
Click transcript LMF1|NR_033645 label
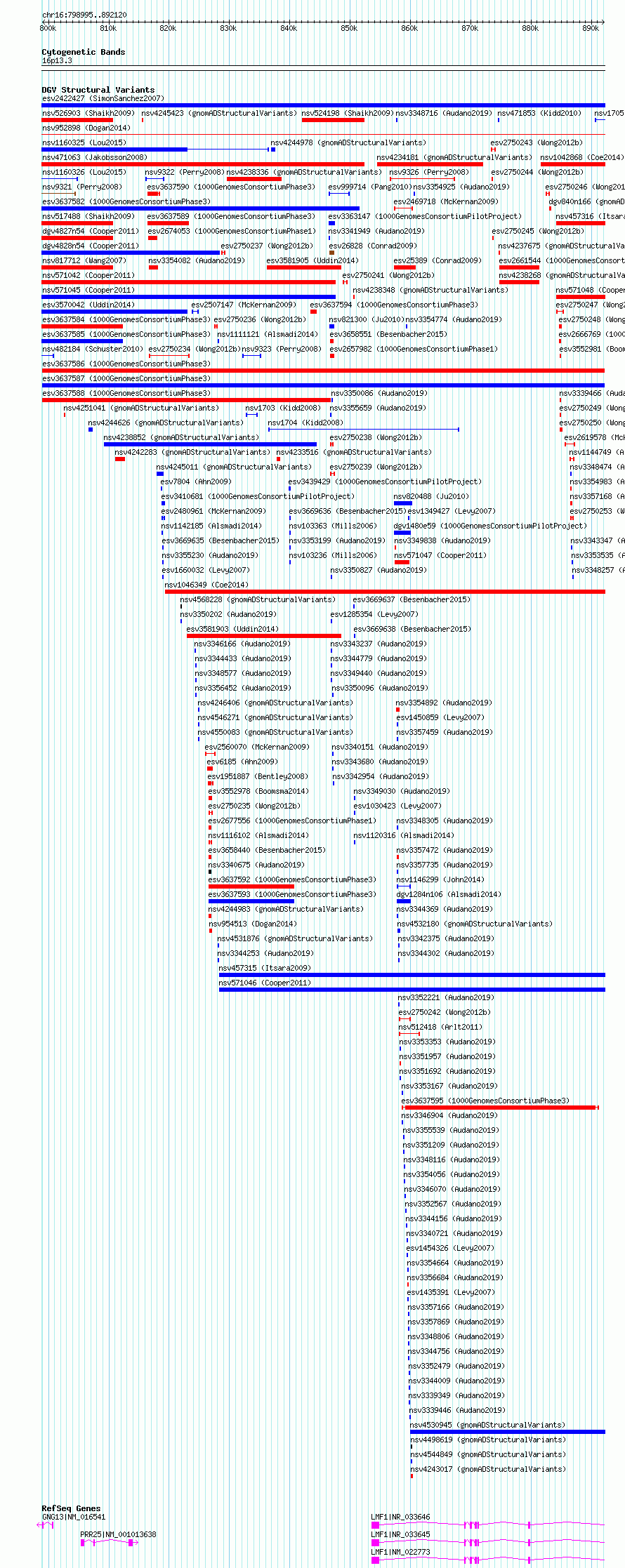401,1535
